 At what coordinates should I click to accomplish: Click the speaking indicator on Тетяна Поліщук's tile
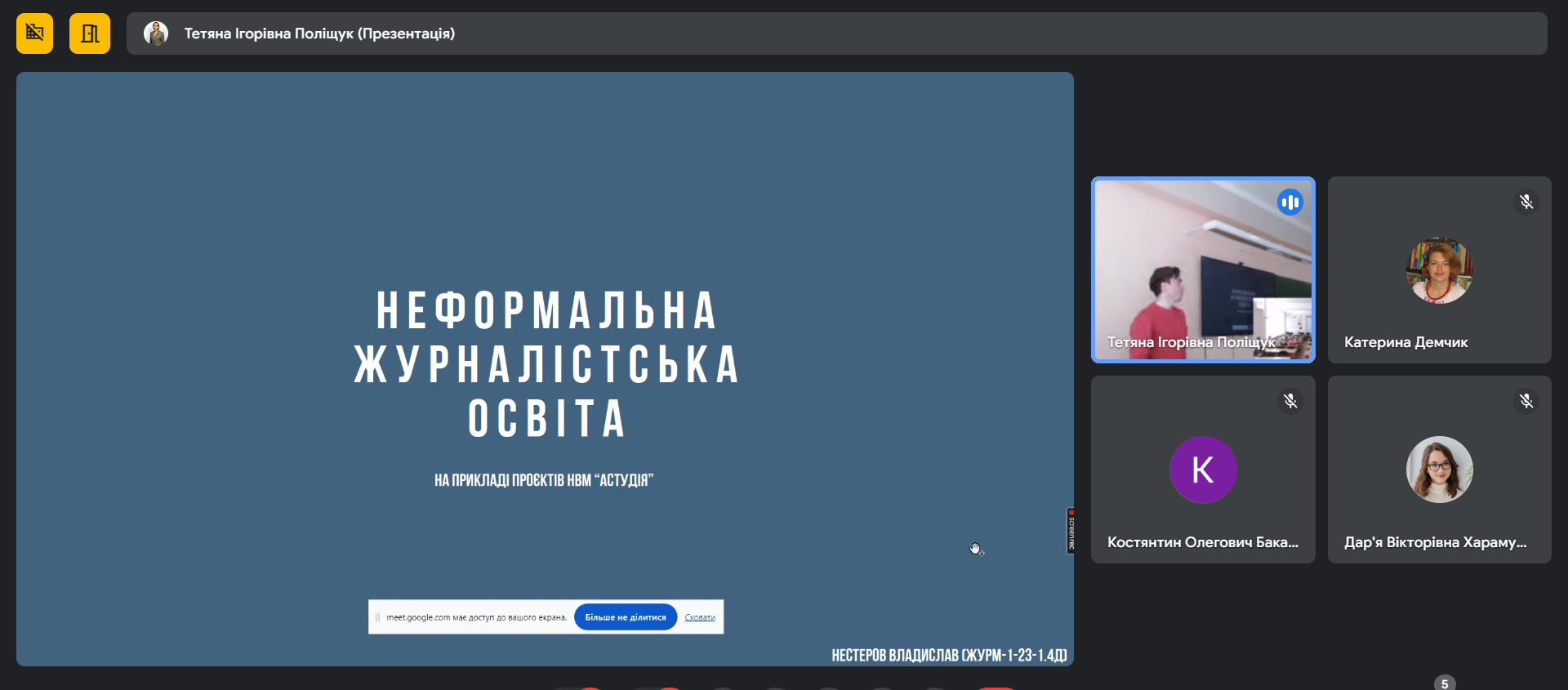tap(1290, 203)
